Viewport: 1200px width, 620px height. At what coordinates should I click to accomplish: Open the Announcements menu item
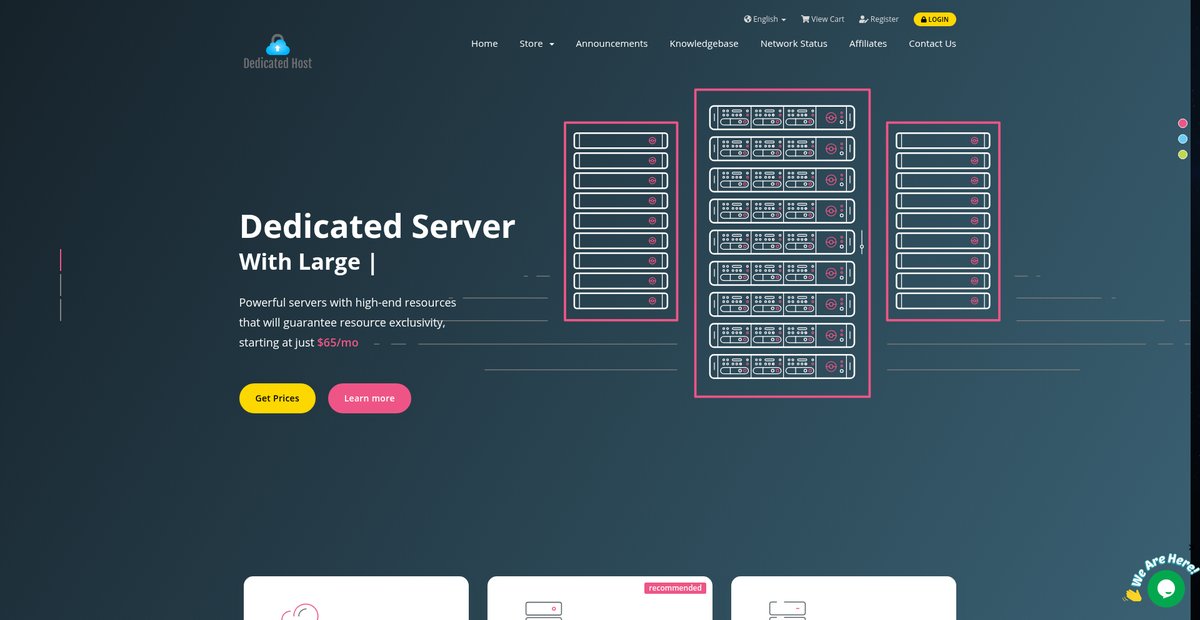point(612,44)
